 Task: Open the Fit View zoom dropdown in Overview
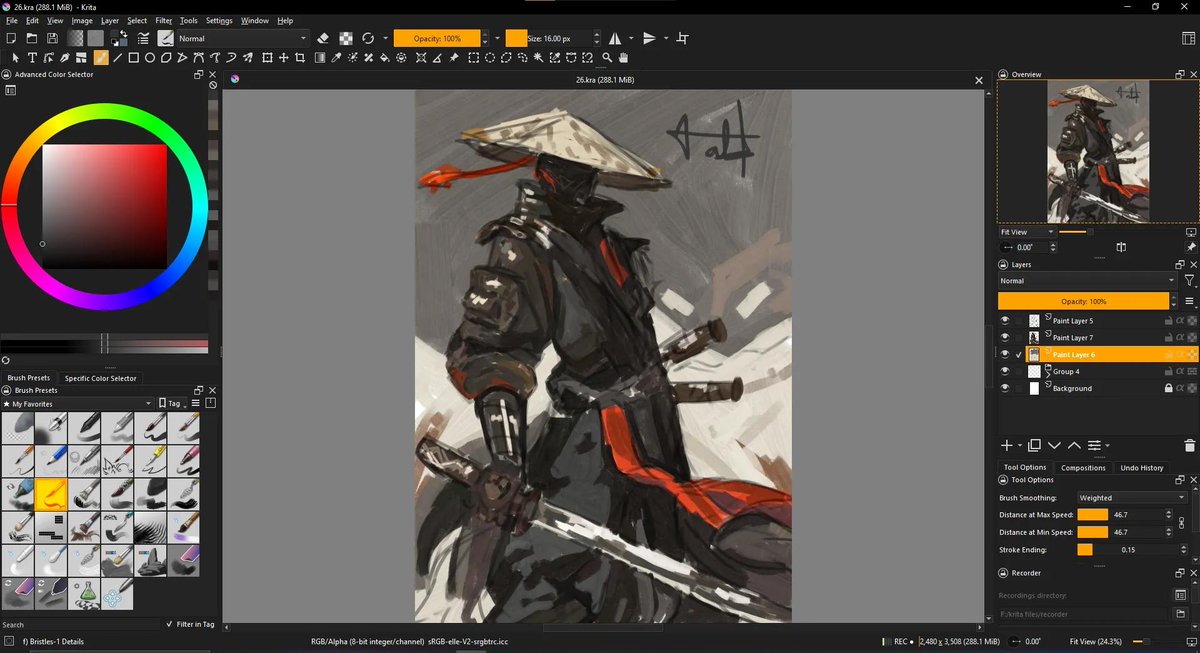pyautogui.click(x=1027, y=232)
